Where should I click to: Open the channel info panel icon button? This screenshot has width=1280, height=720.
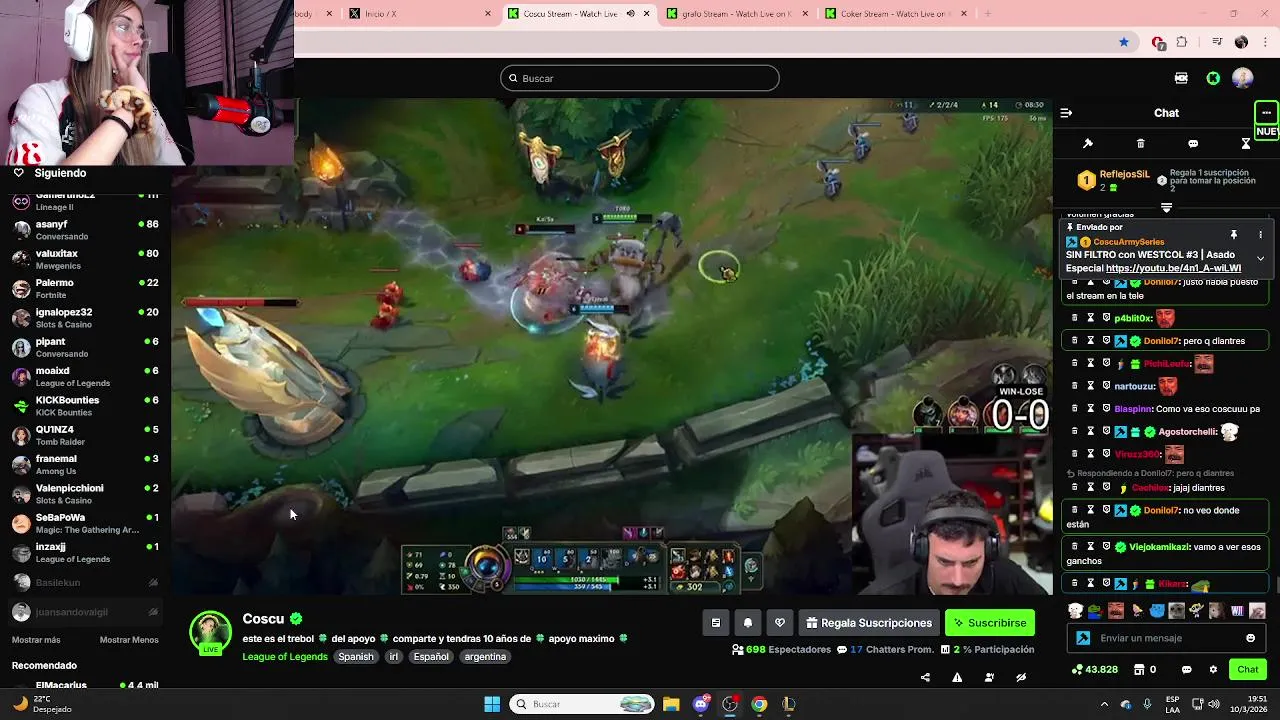[716, 623]
